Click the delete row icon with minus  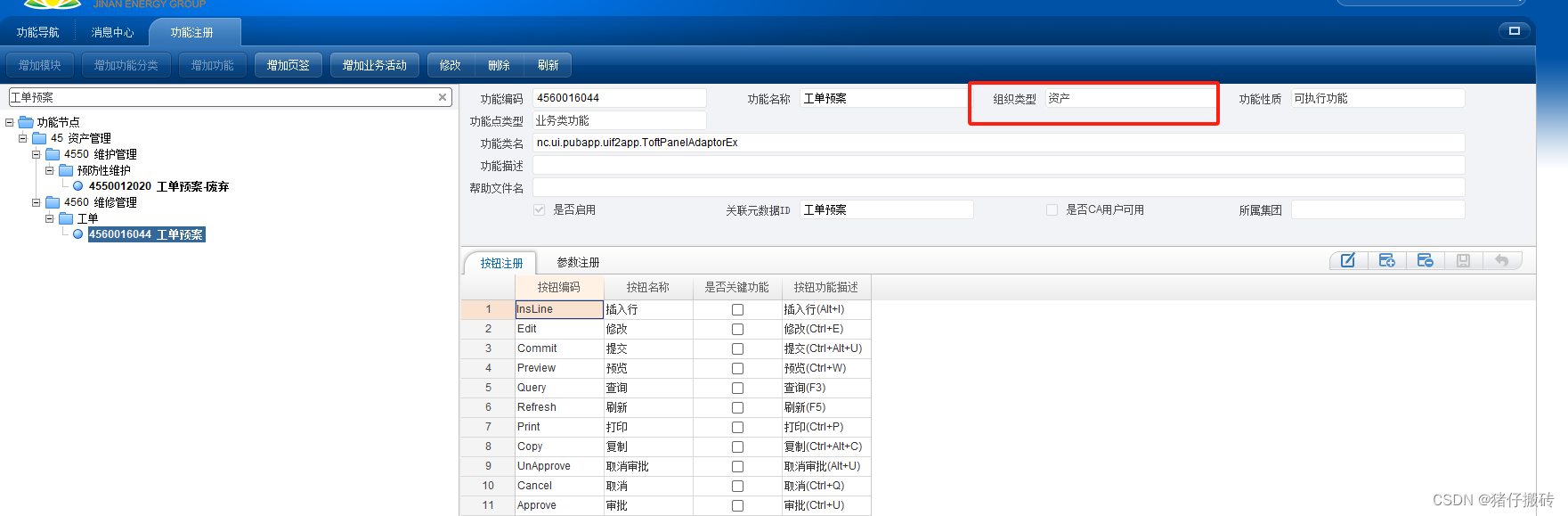[1425, 260]
